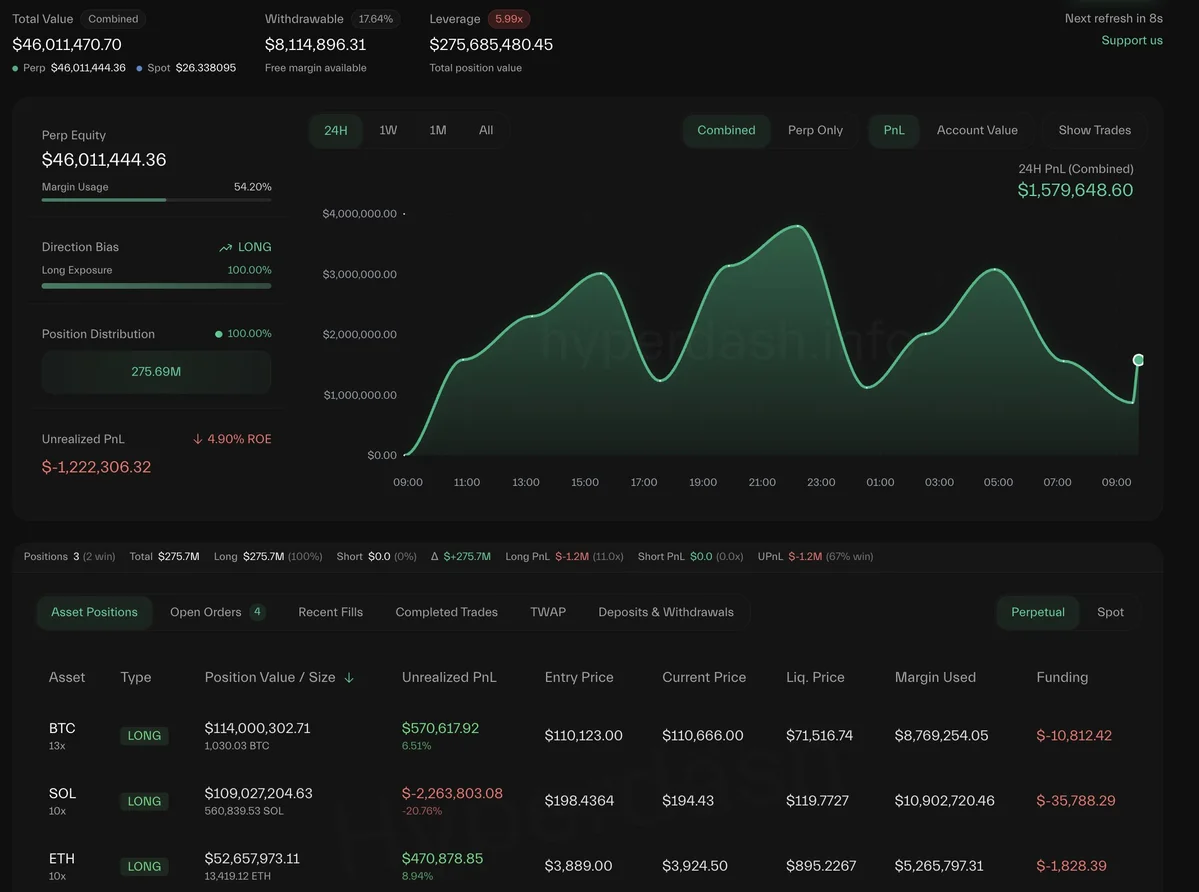This screenshot has width=1199, height=892.
Task: Click the green dot beside Position Distribution 100.00%
Action: tap(219, 334)
